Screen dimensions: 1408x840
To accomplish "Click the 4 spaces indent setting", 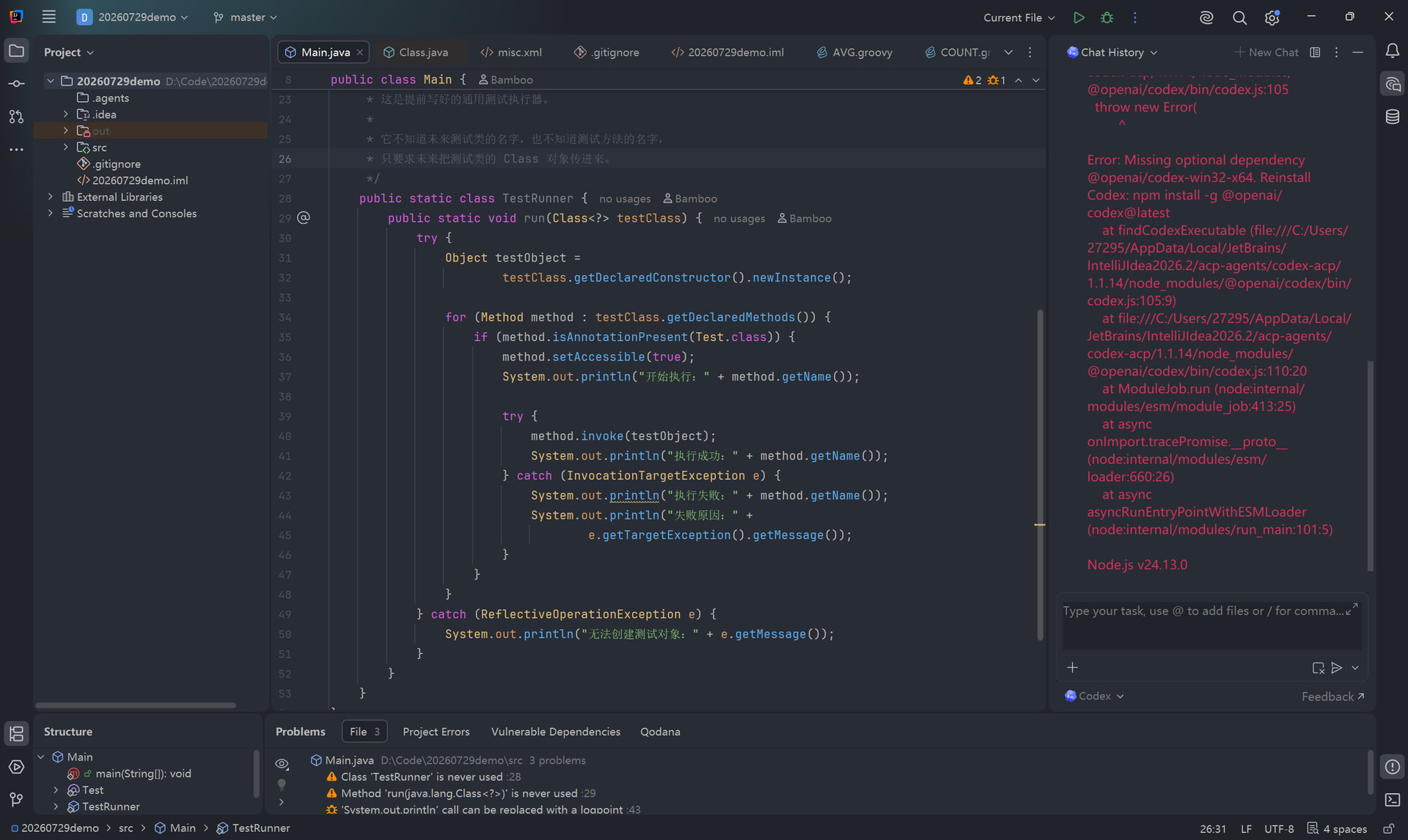I will coord(1338,829).
